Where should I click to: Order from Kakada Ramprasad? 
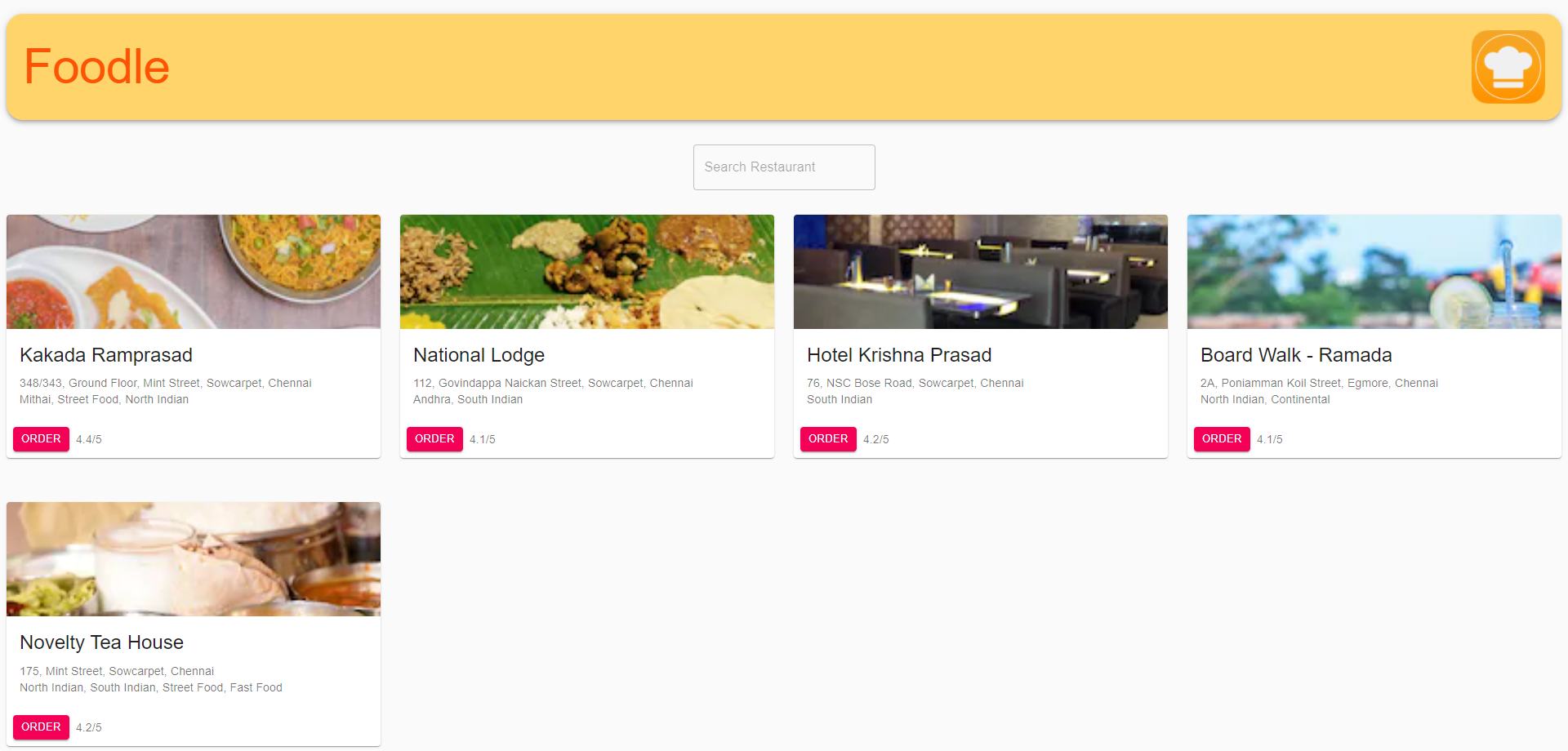pyautogui.click(x=41, y=438)
